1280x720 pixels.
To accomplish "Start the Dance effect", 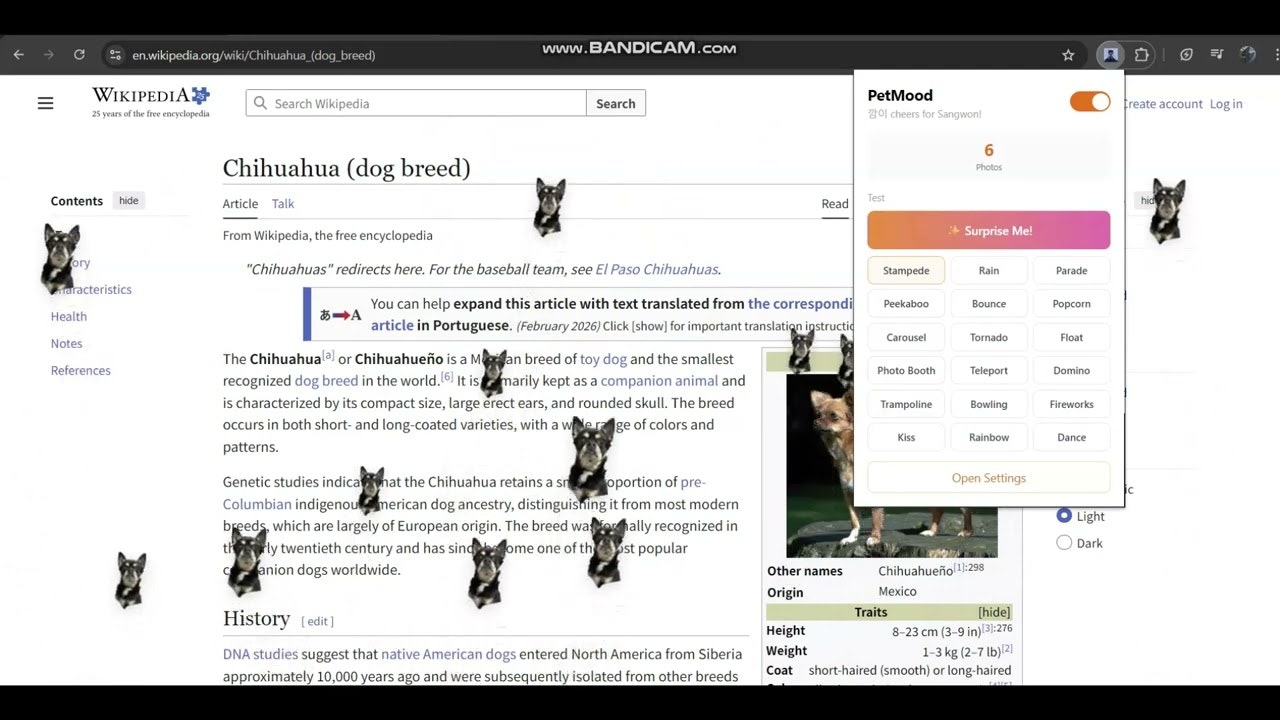I will (x=1072, y=437).
